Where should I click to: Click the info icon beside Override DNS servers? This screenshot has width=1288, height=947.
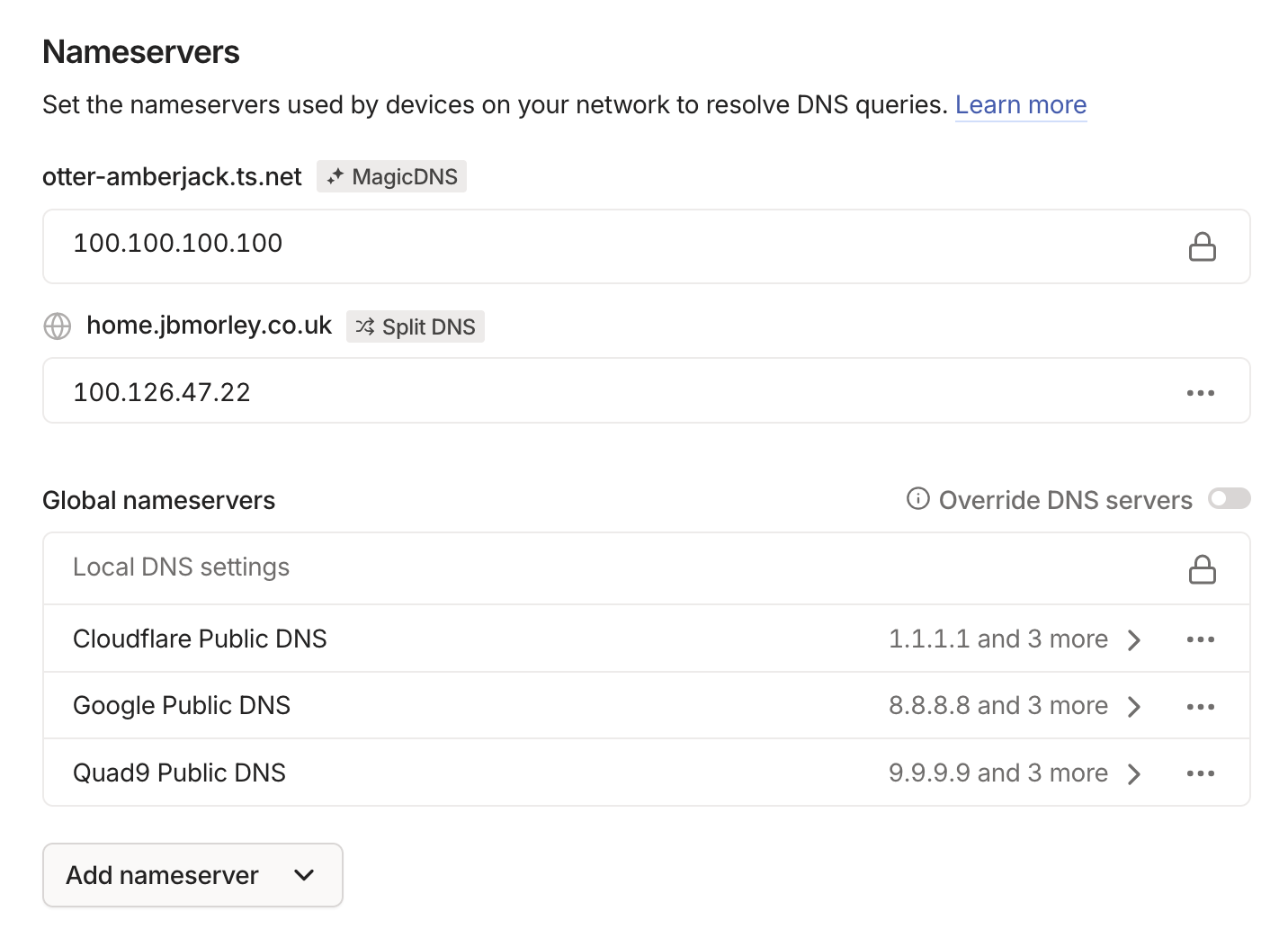click(917, 499)
